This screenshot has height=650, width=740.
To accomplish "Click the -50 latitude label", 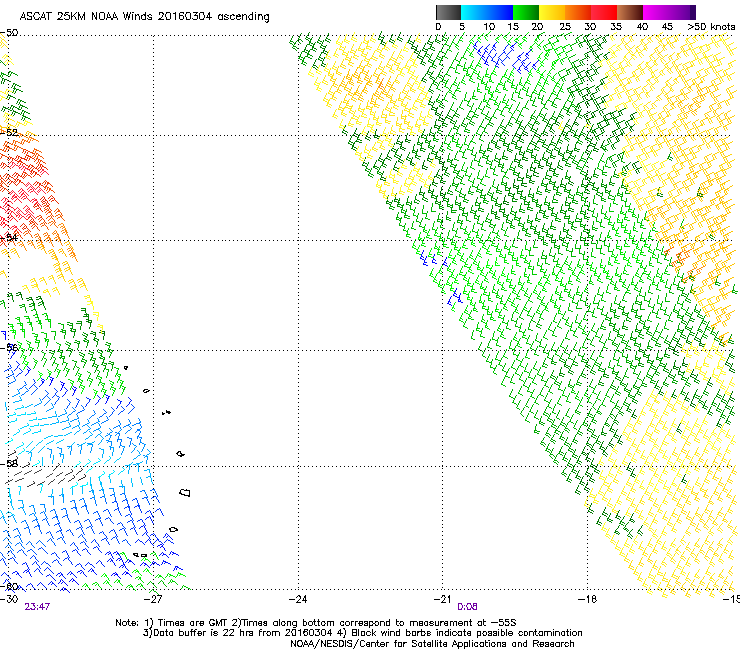I will [9, 33].
